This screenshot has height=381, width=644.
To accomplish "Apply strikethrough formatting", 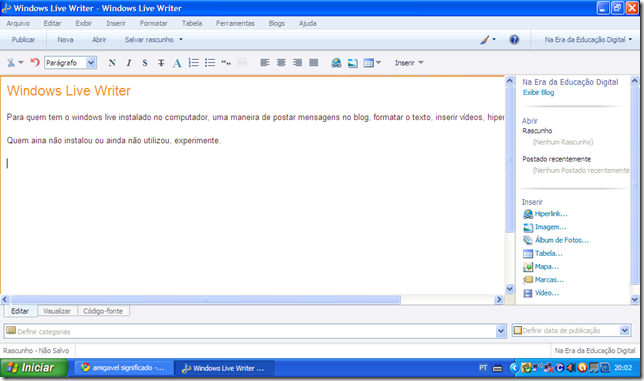I will [161, 63].
